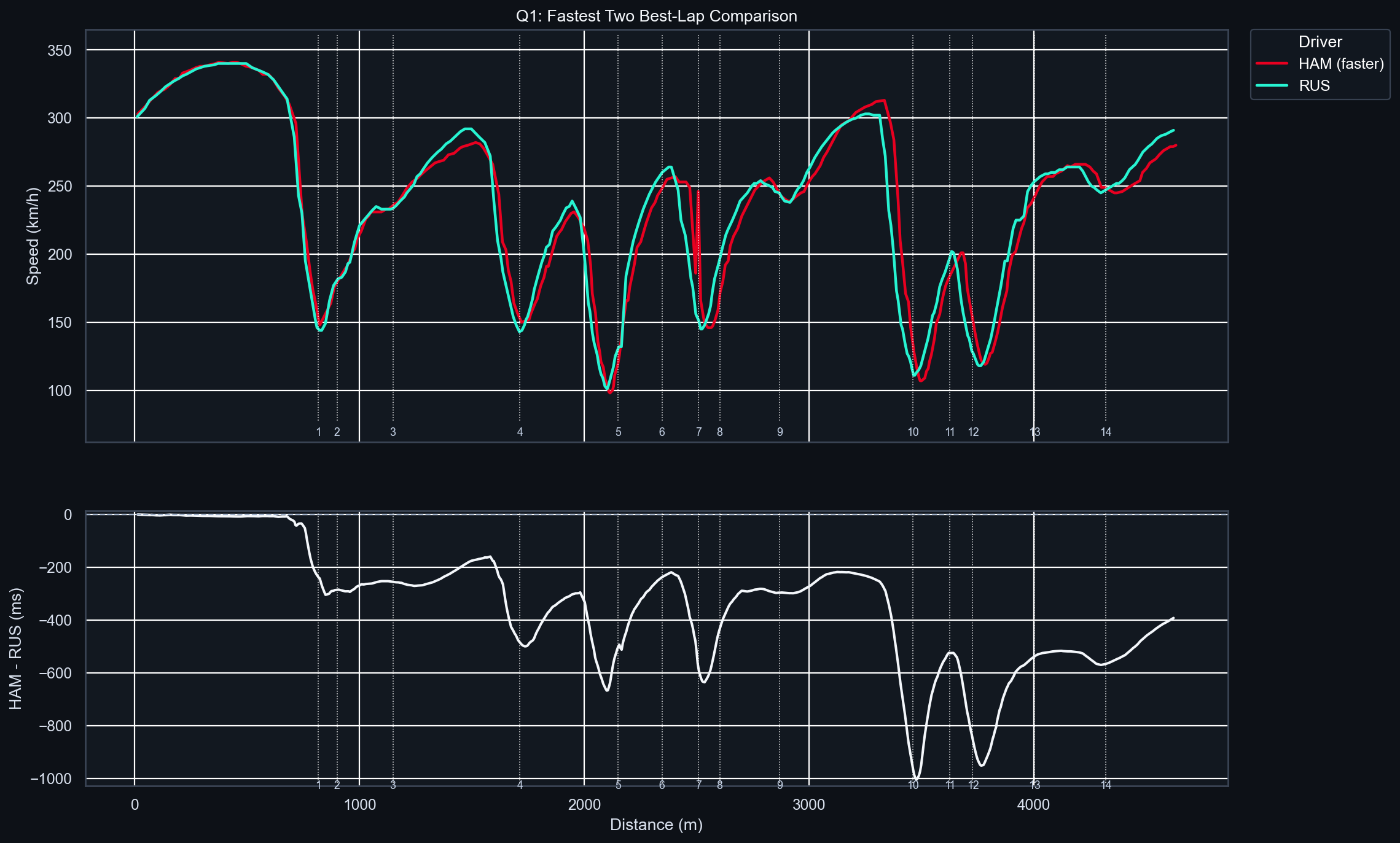Screen dimensions: 1400x843
Task: Click corner marker 4 in the speed chart
Action: [520, 432]
